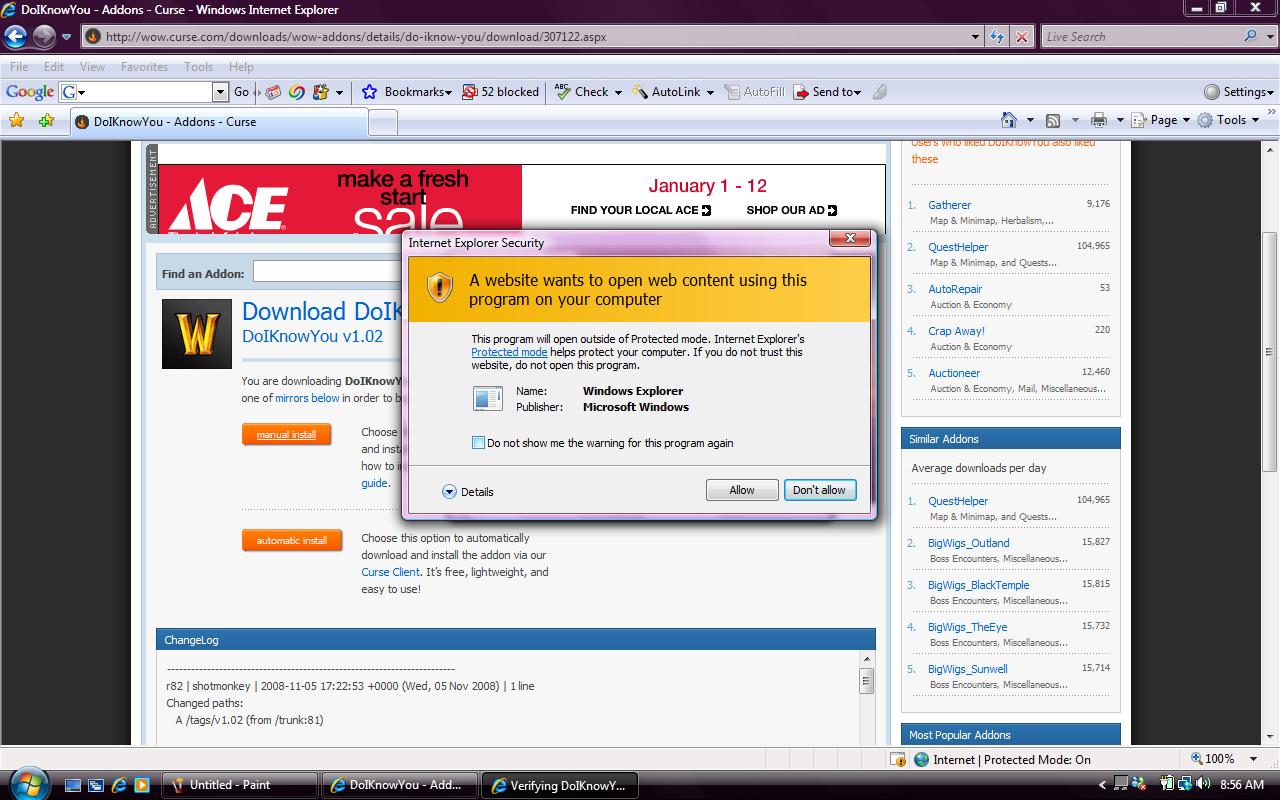Click the Find an Addon search field
Screen dimensions: 1280x800
click(329, 272)
